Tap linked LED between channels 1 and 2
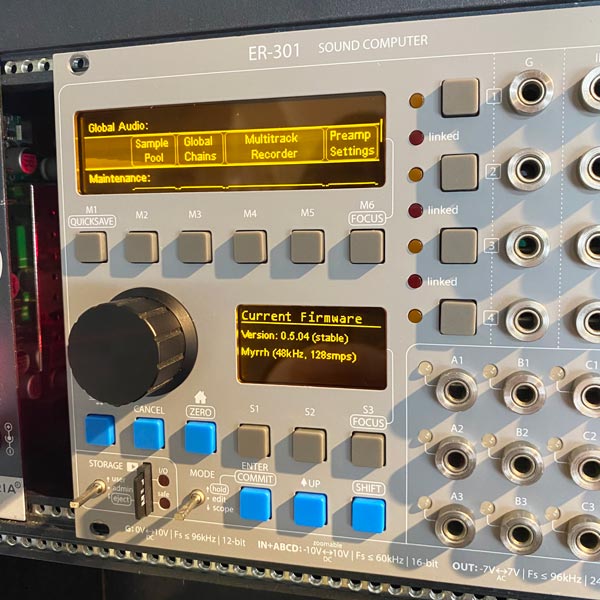 coord(416,137)
